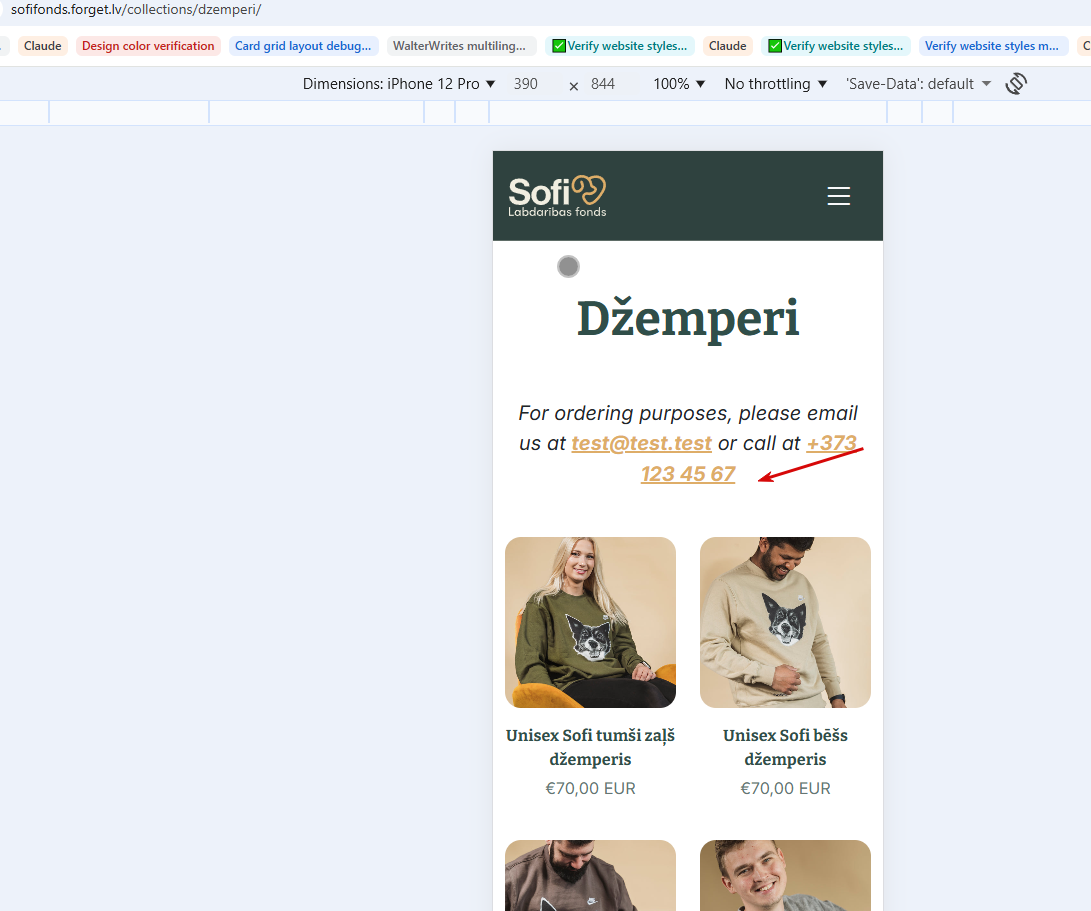Open the Verify website styles m... bookmark
The image size is (1091, 911).
(x=992, y=46)
